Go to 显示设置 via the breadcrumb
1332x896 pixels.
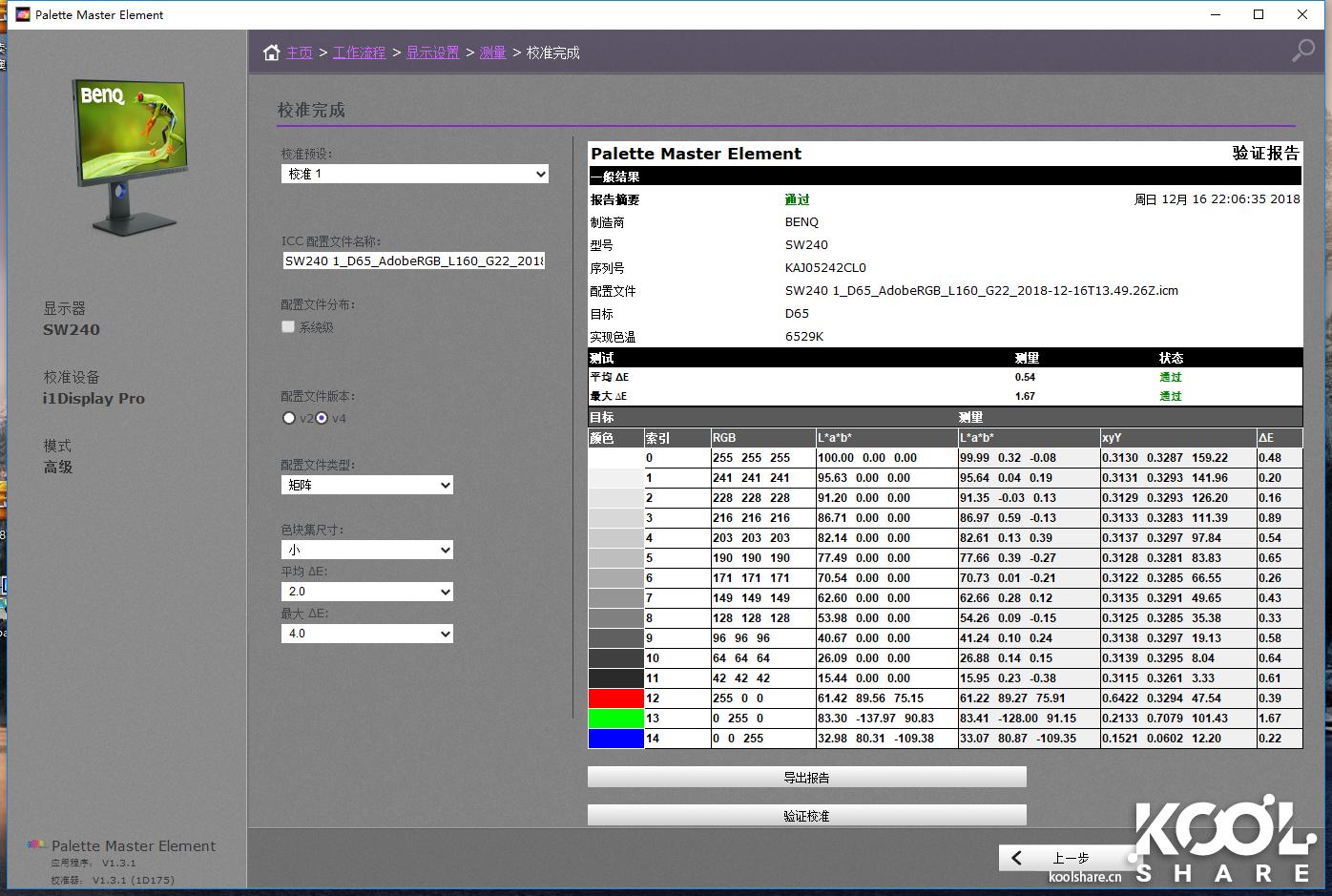coord(432,52)
